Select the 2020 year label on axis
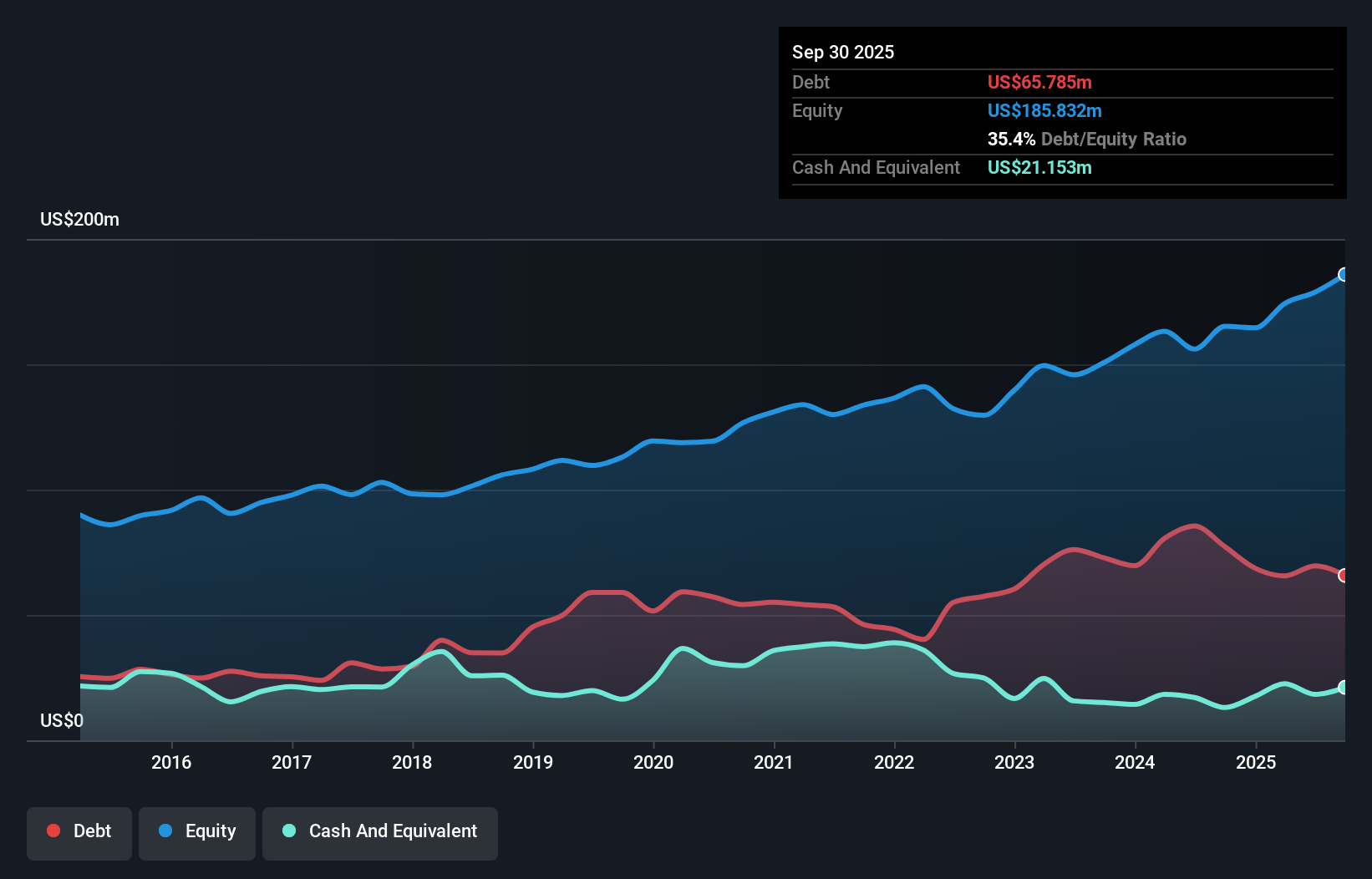This screenshot has width=1372, height=879. [x=653, y=763]
